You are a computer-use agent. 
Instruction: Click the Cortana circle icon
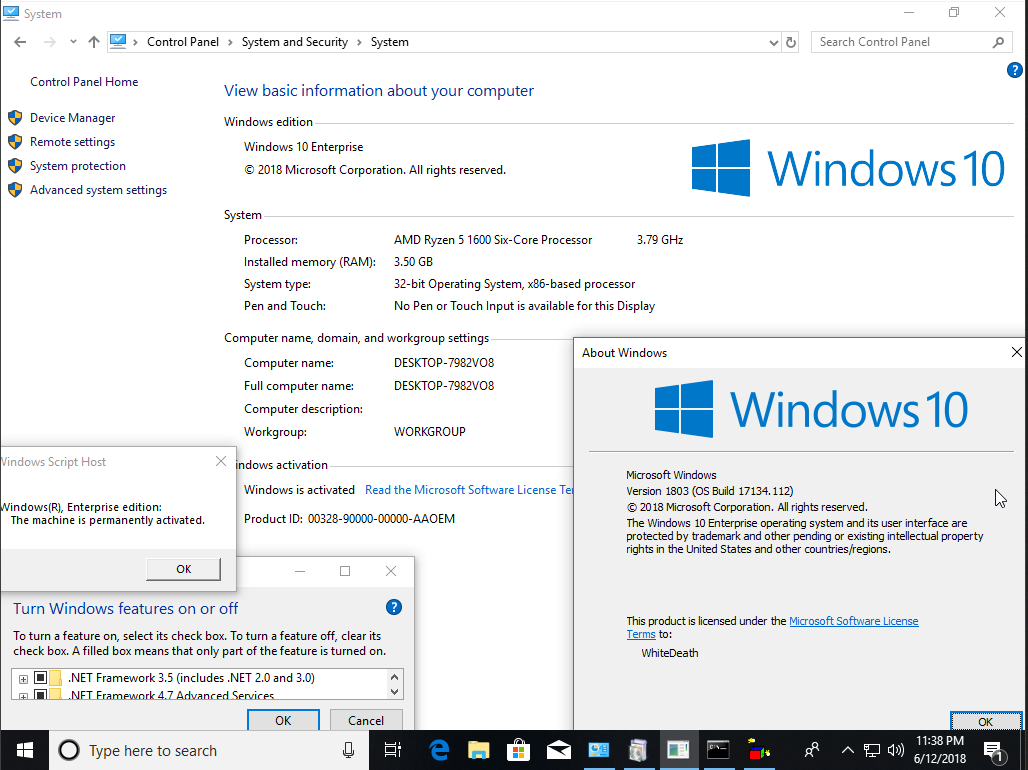(69, 750)
